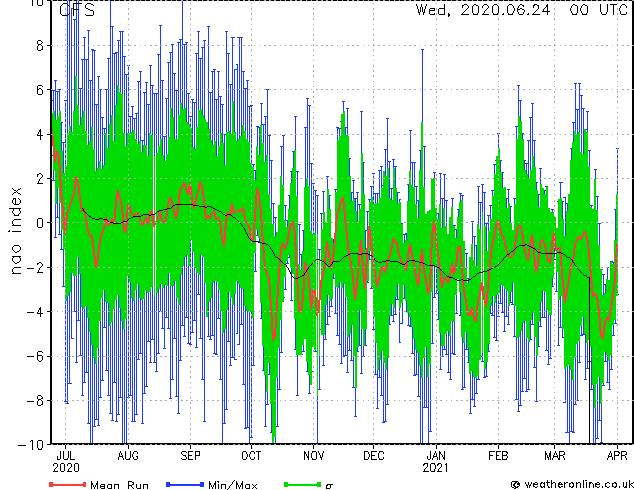The height and width of the screenshot is (490, 634).
Task: Click the 'NOV' x-axis month label
Action: 313,456
